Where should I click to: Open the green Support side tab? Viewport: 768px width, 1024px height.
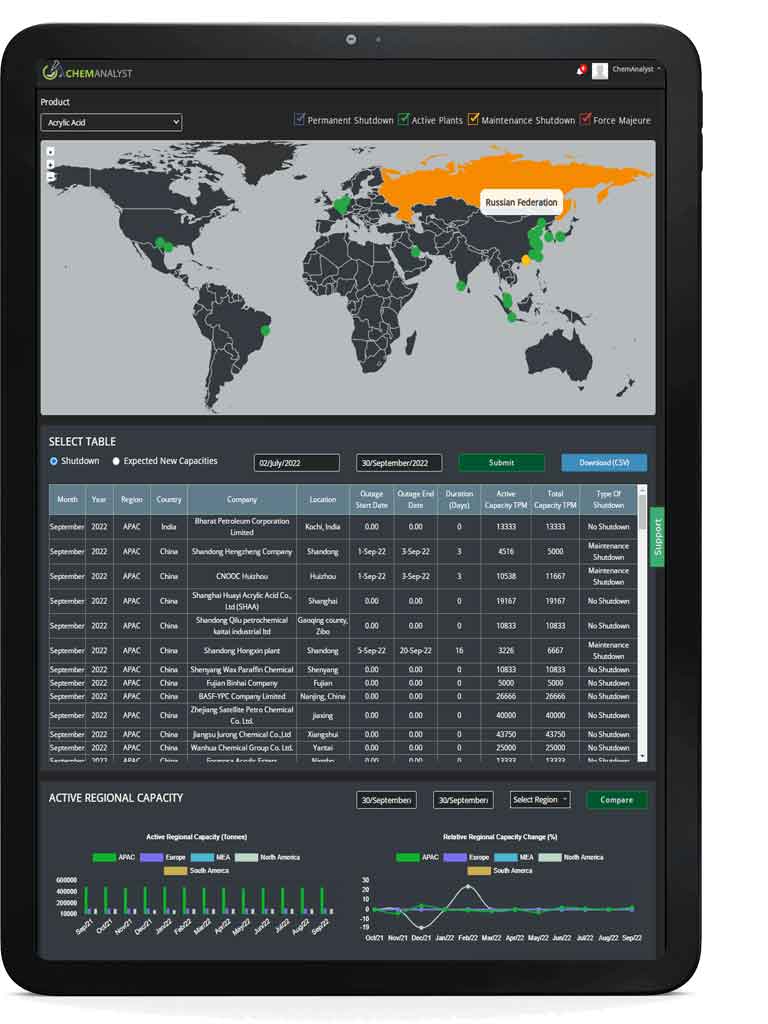pyautogui.click(x=657, y=537)
